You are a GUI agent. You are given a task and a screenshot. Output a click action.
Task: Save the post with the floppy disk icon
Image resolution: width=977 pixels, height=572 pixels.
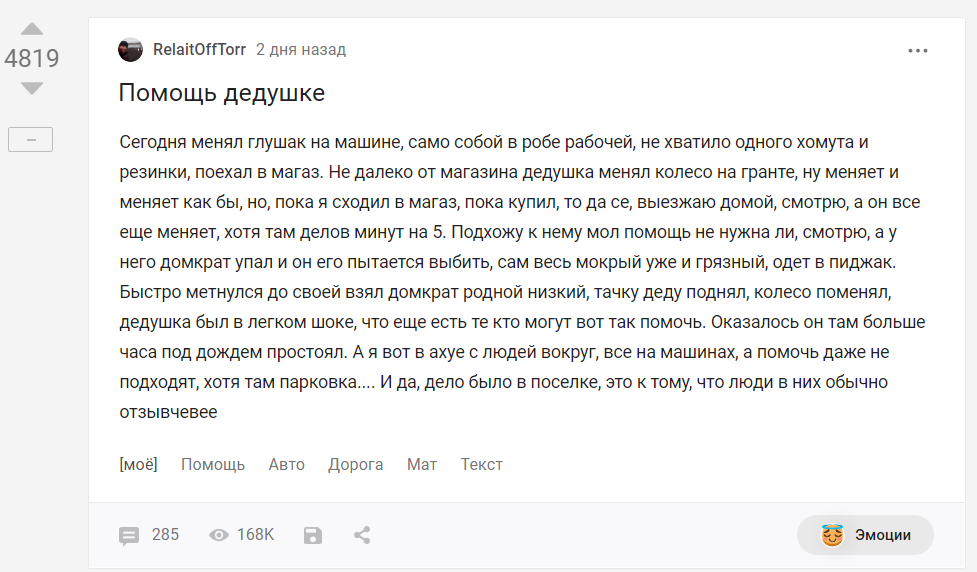point(313,535)
